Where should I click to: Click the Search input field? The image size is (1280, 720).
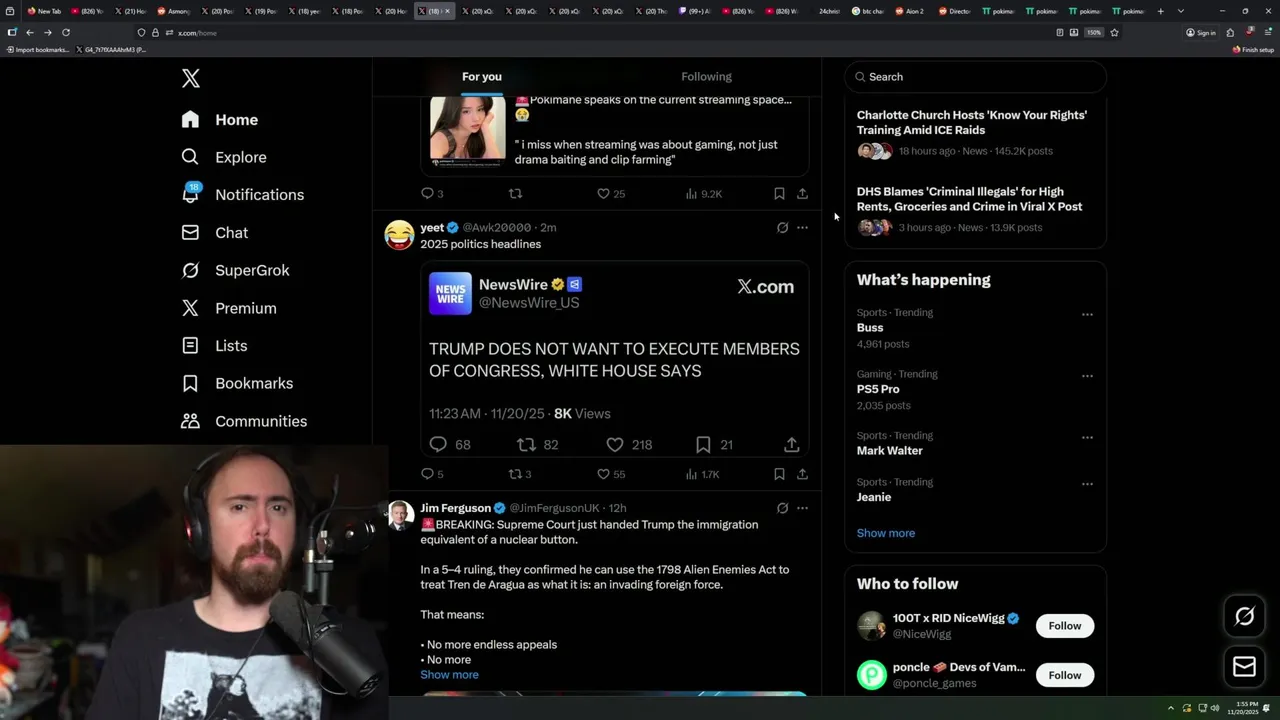[x=976, y=77]
